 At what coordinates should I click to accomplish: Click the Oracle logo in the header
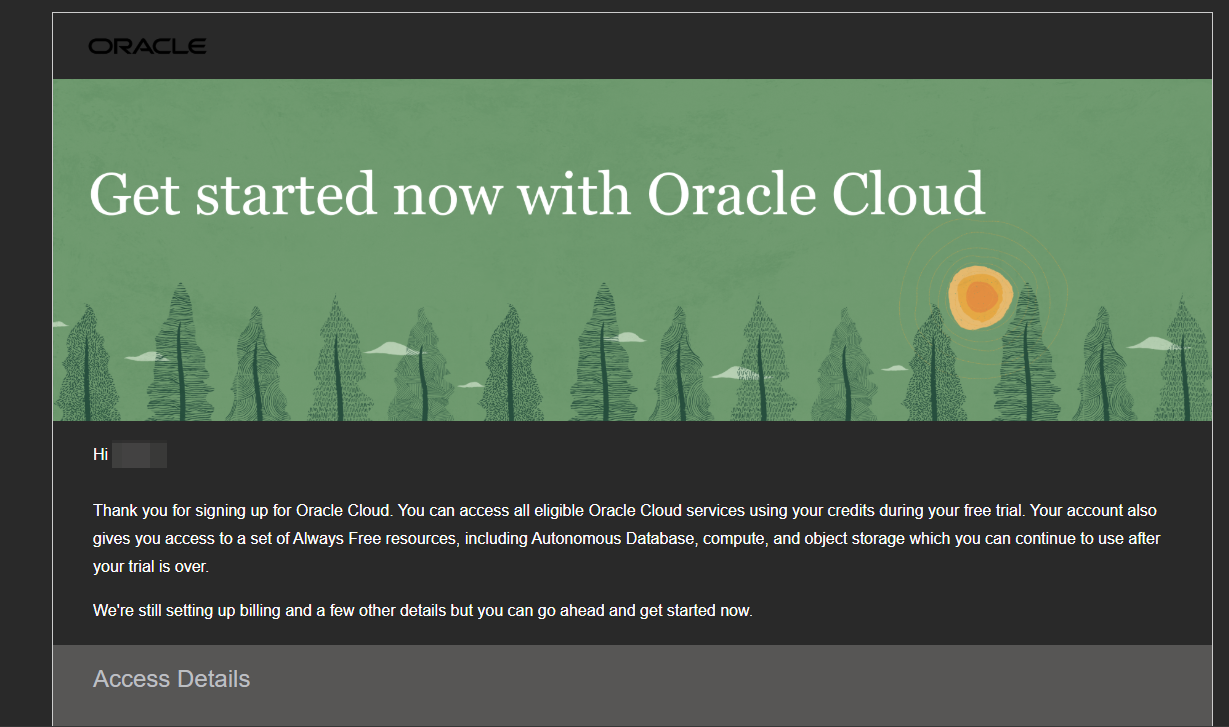pyautogui.click(x=147, y=46)
